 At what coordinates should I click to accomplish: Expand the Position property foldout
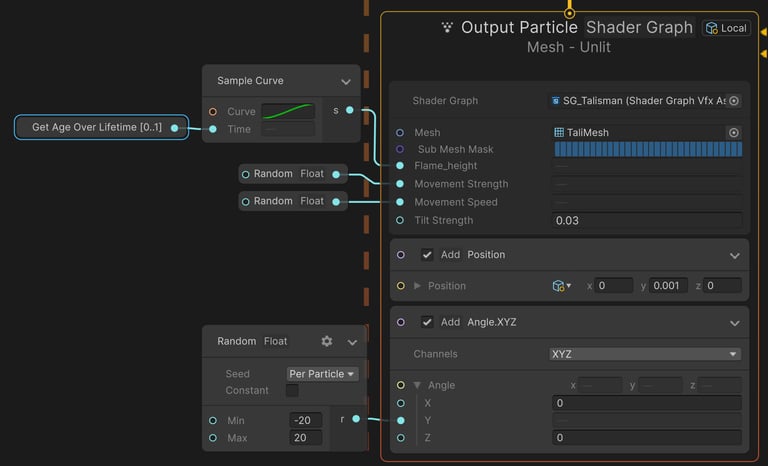417,286
